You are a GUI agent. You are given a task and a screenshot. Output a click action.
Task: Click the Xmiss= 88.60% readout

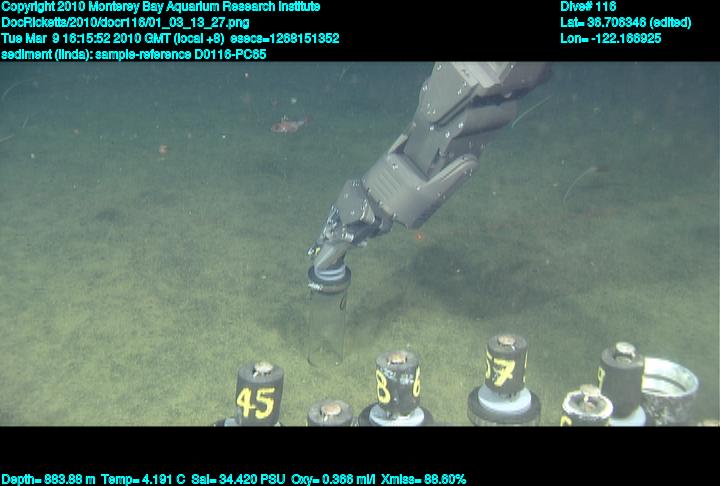click(x=423, y=479)
